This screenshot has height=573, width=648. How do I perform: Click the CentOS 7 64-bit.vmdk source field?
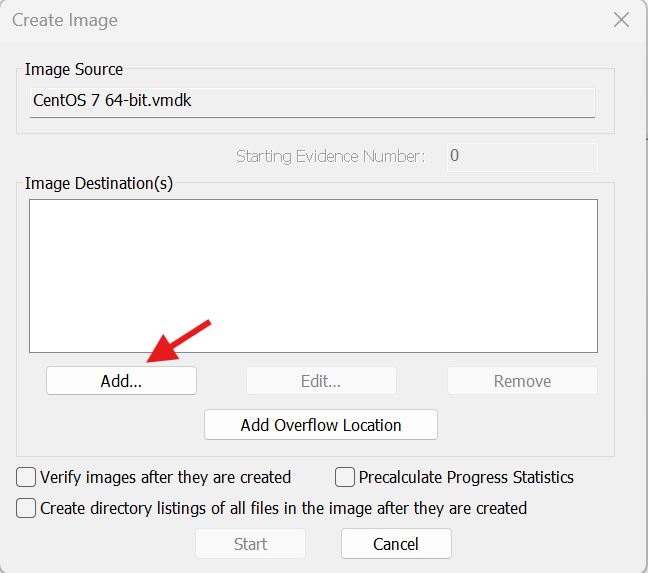312,101
